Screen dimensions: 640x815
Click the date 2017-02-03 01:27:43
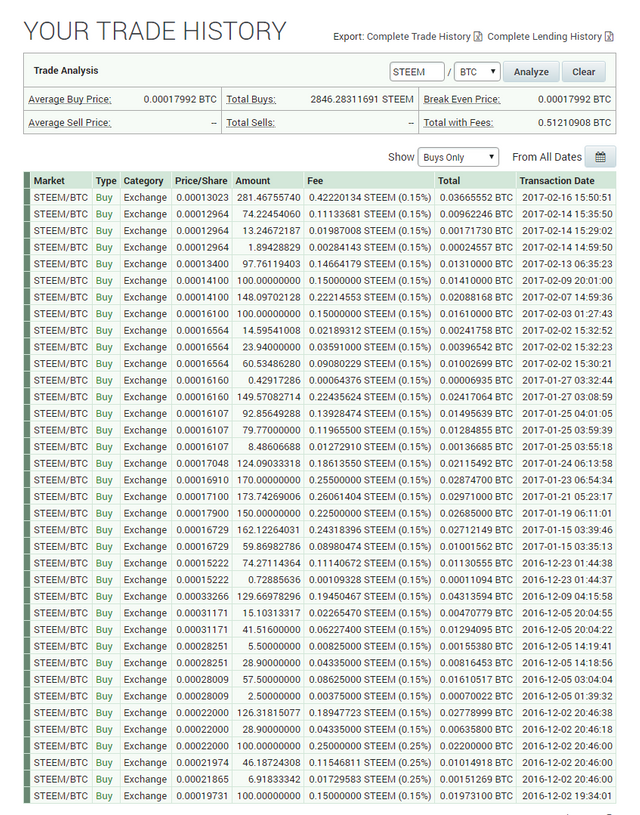(x=567, y=314)
